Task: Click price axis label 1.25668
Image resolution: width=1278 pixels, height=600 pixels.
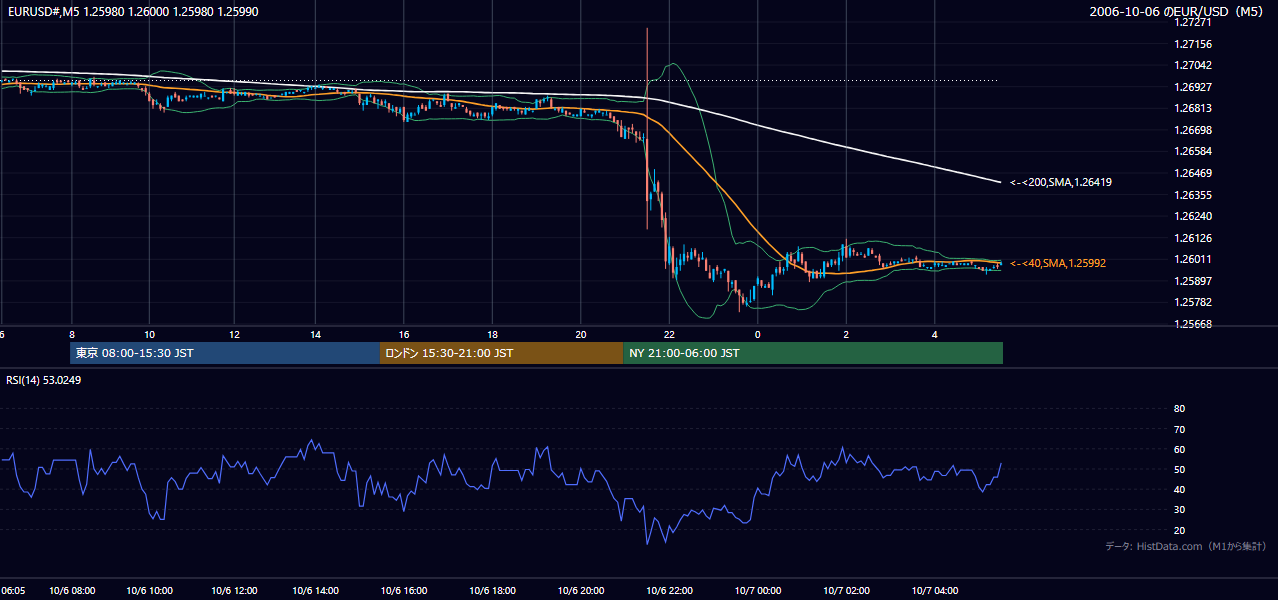Action: (1194, 324)
